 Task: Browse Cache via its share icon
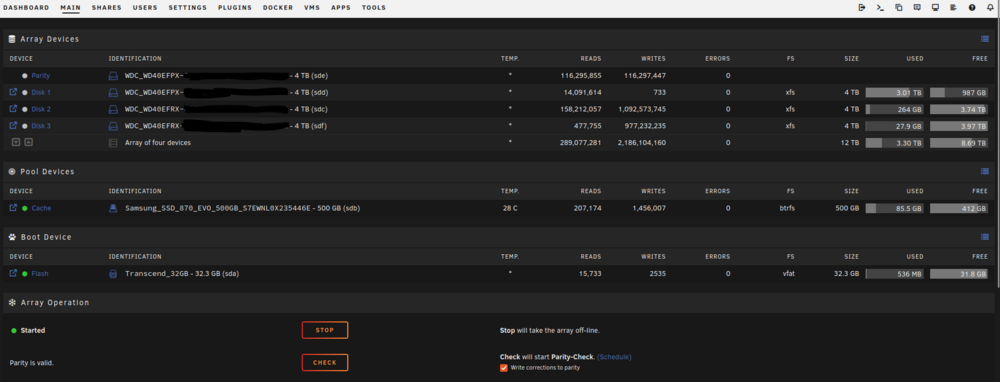point(13,208)
